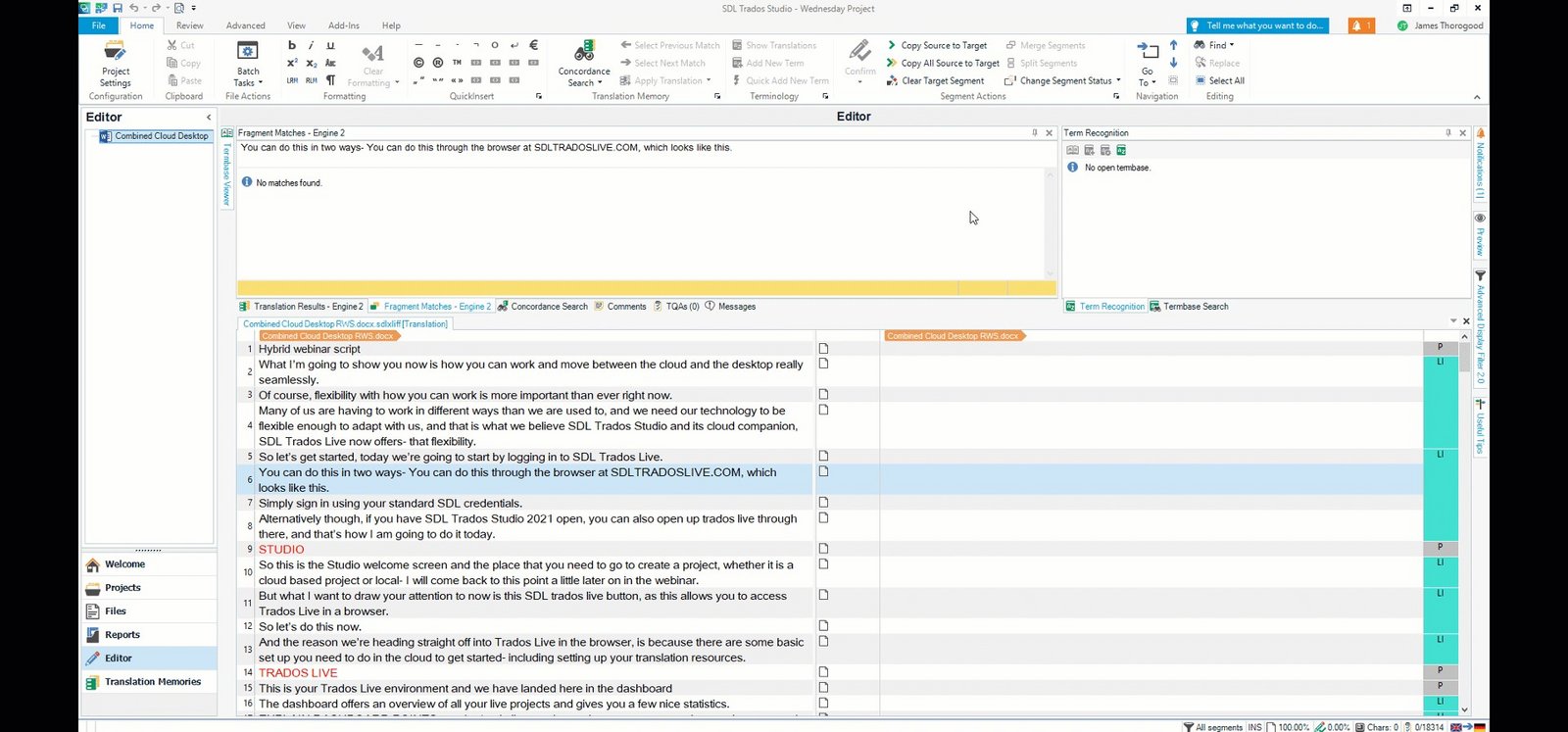
Task: Go to the next segment arrow
Action: pos(1173,63)
